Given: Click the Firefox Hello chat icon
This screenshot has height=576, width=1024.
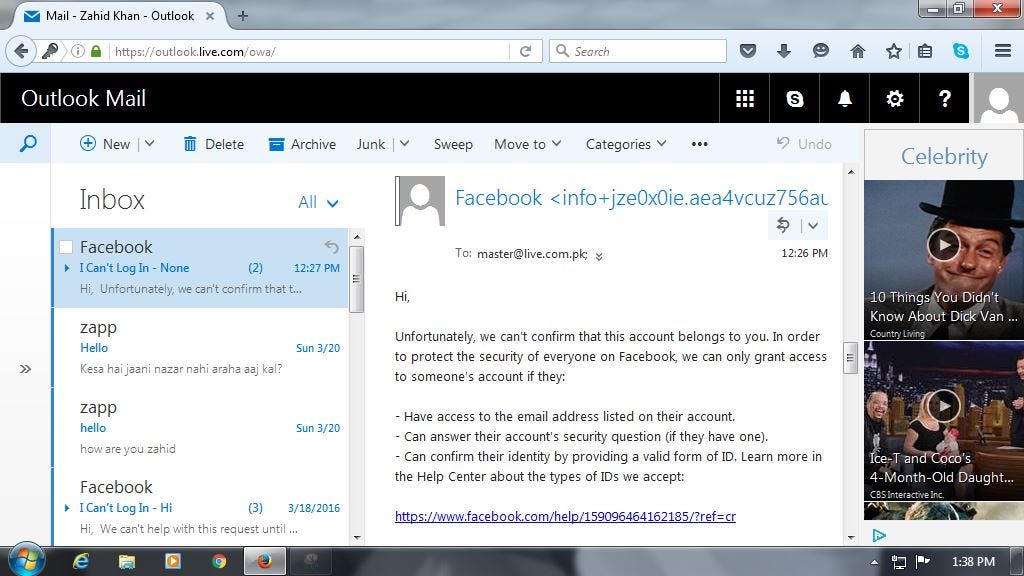Looking at the screenshot, I should (821, 51).
